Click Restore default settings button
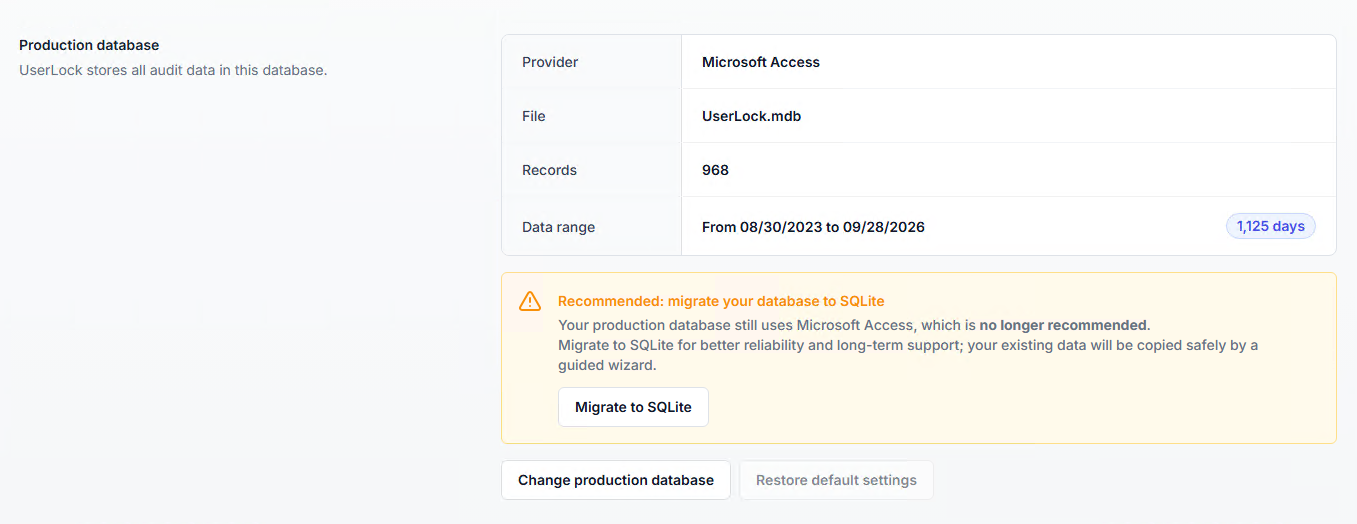 (x=836, y=480)
